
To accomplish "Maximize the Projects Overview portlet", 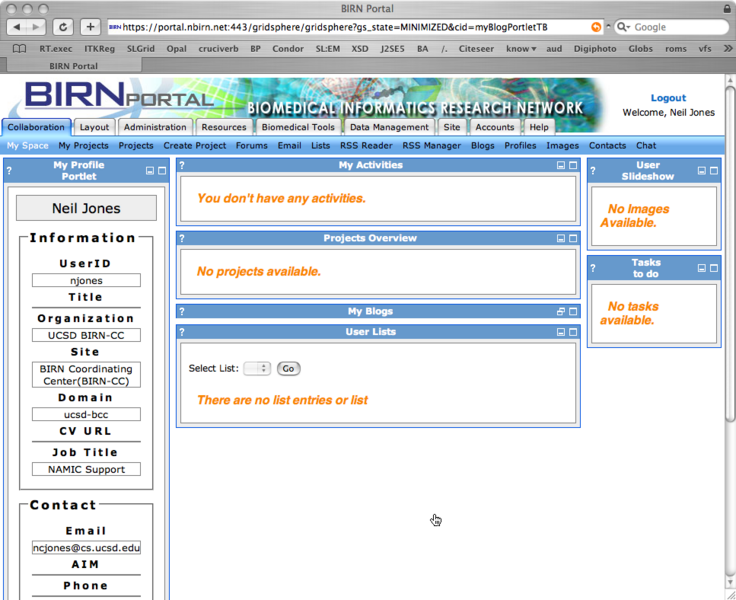I will coord(574,239).
